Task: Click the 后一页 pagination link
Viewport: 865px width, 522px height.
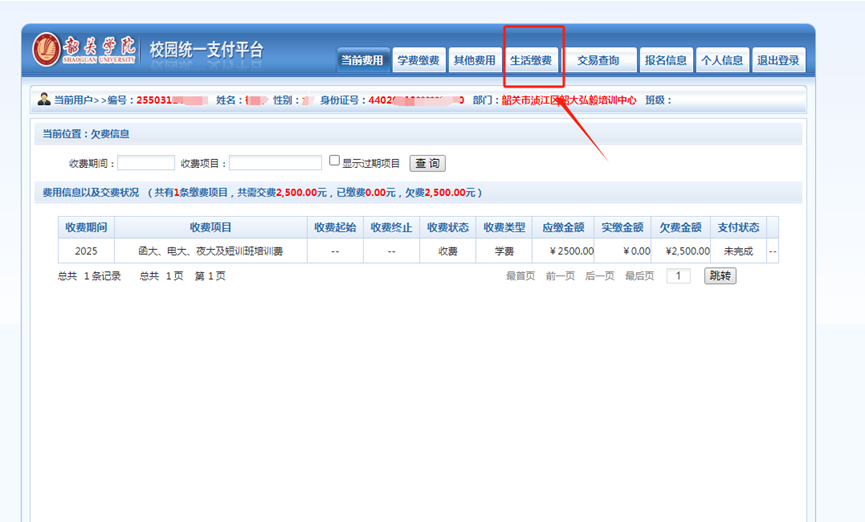Action: click(x=599, y=276)
